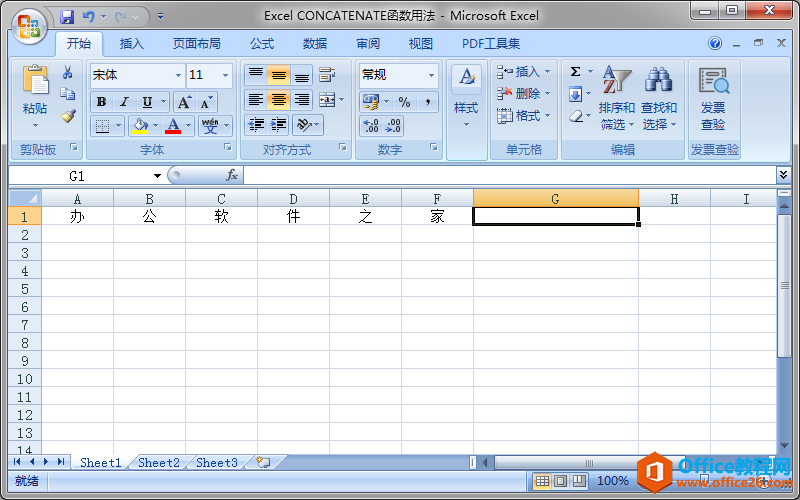Click Excel Help question mark
Image resolution: width=800 pixels, height=500 pixels.
715,44
